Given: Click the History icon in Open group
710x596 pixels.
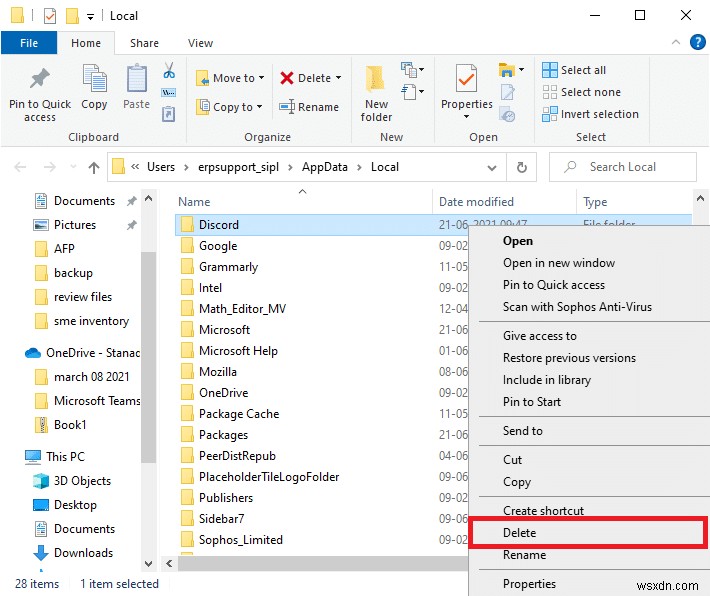Looking at the screenshot, I should 507,114.
